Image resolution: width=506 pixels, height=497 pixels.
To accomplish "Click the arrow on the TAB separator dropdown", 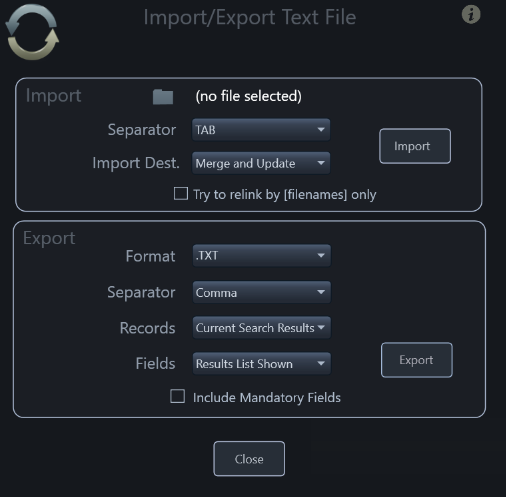I will click(321, 129).
